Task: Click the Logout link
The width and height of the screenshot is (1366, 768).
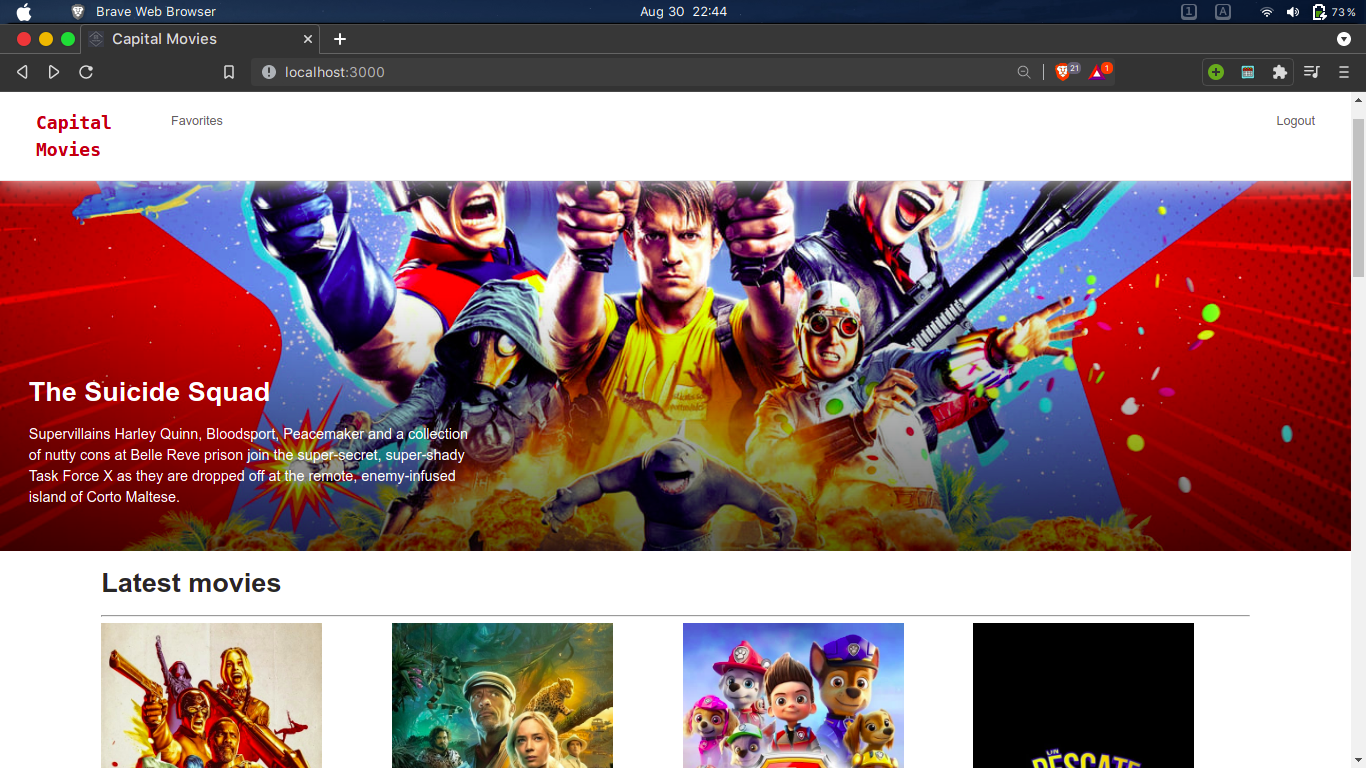Action: pyautogui.click(x=1295, y=121)
